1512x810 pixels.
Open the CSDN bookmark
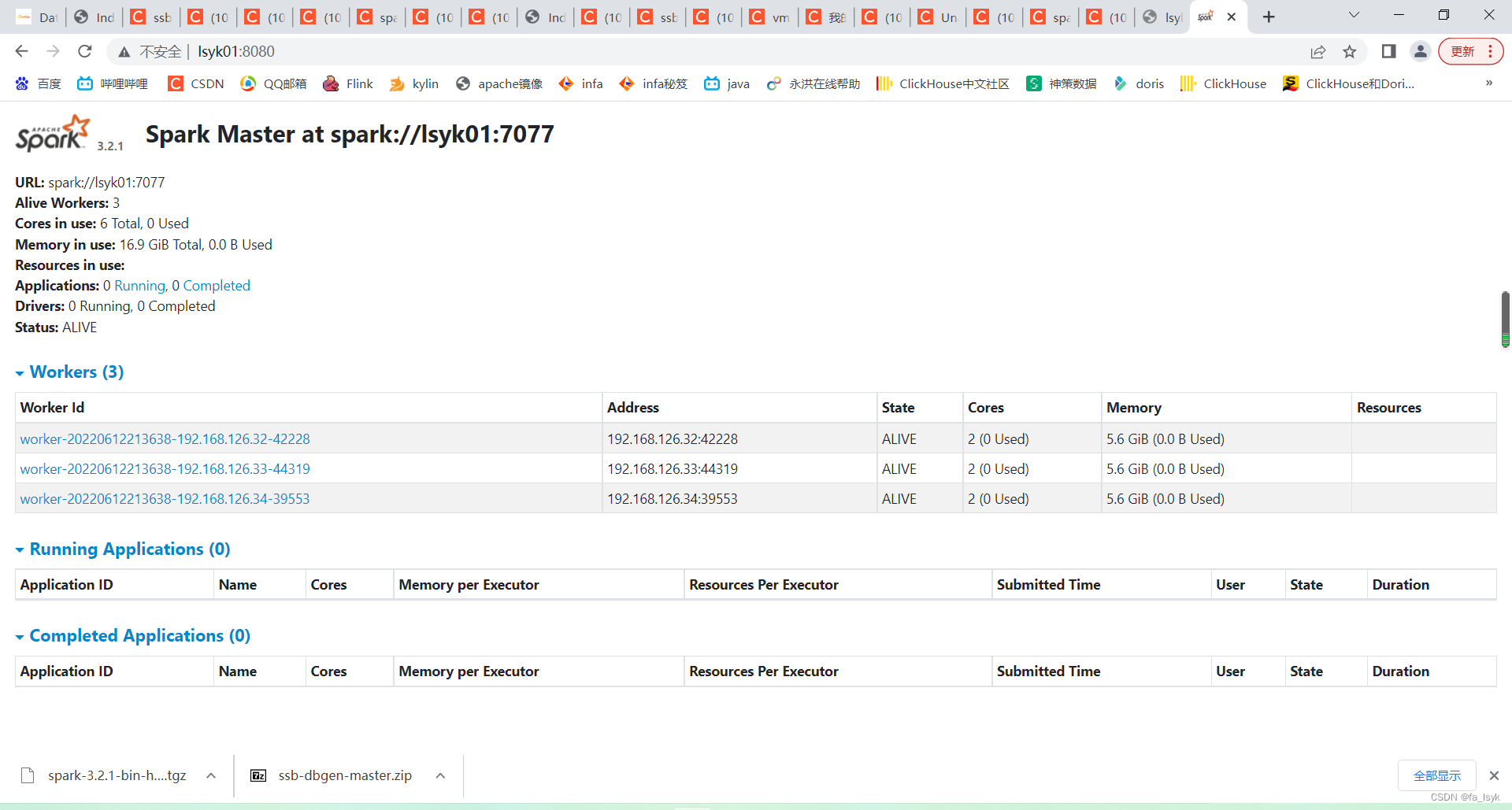196,83
